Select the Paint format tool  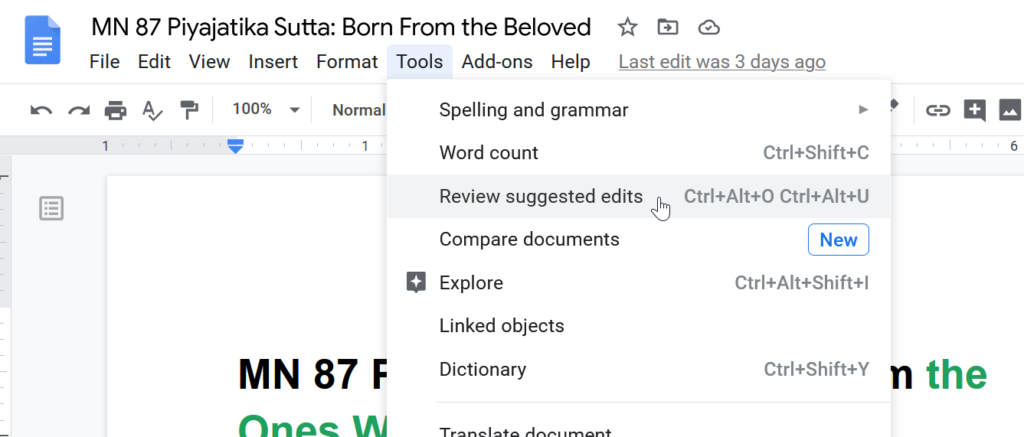189,110
